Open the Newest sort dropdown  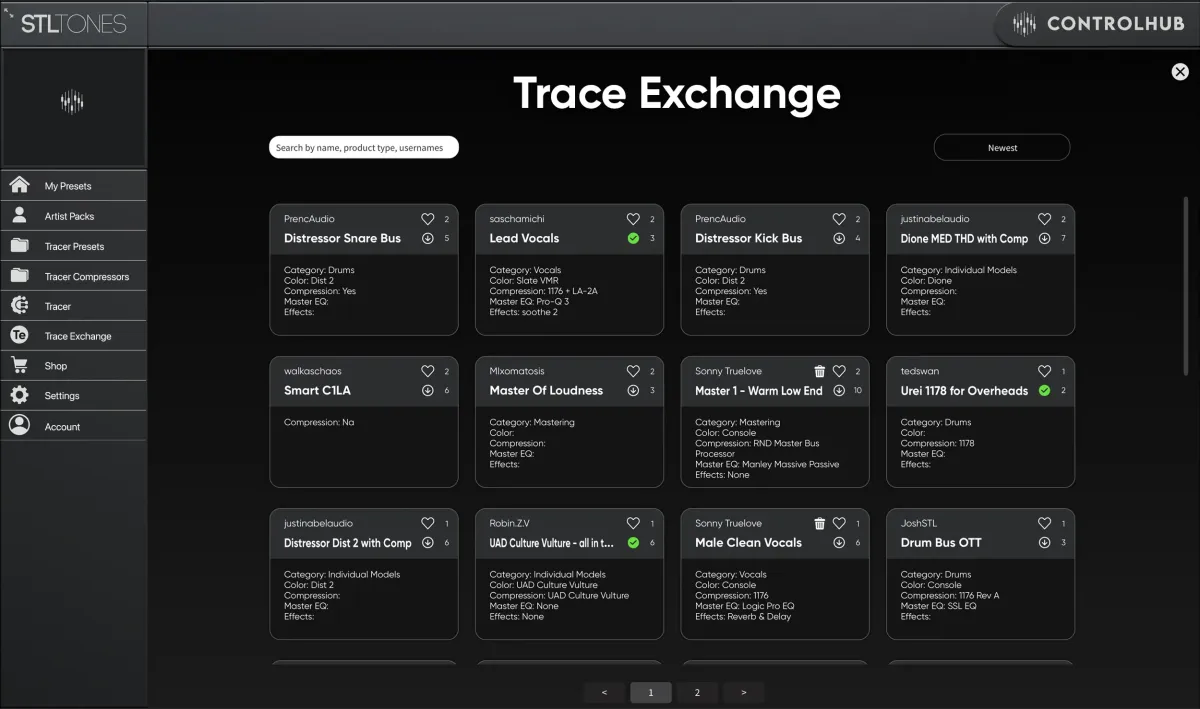pyautogui.click(x=1002, y=147)
